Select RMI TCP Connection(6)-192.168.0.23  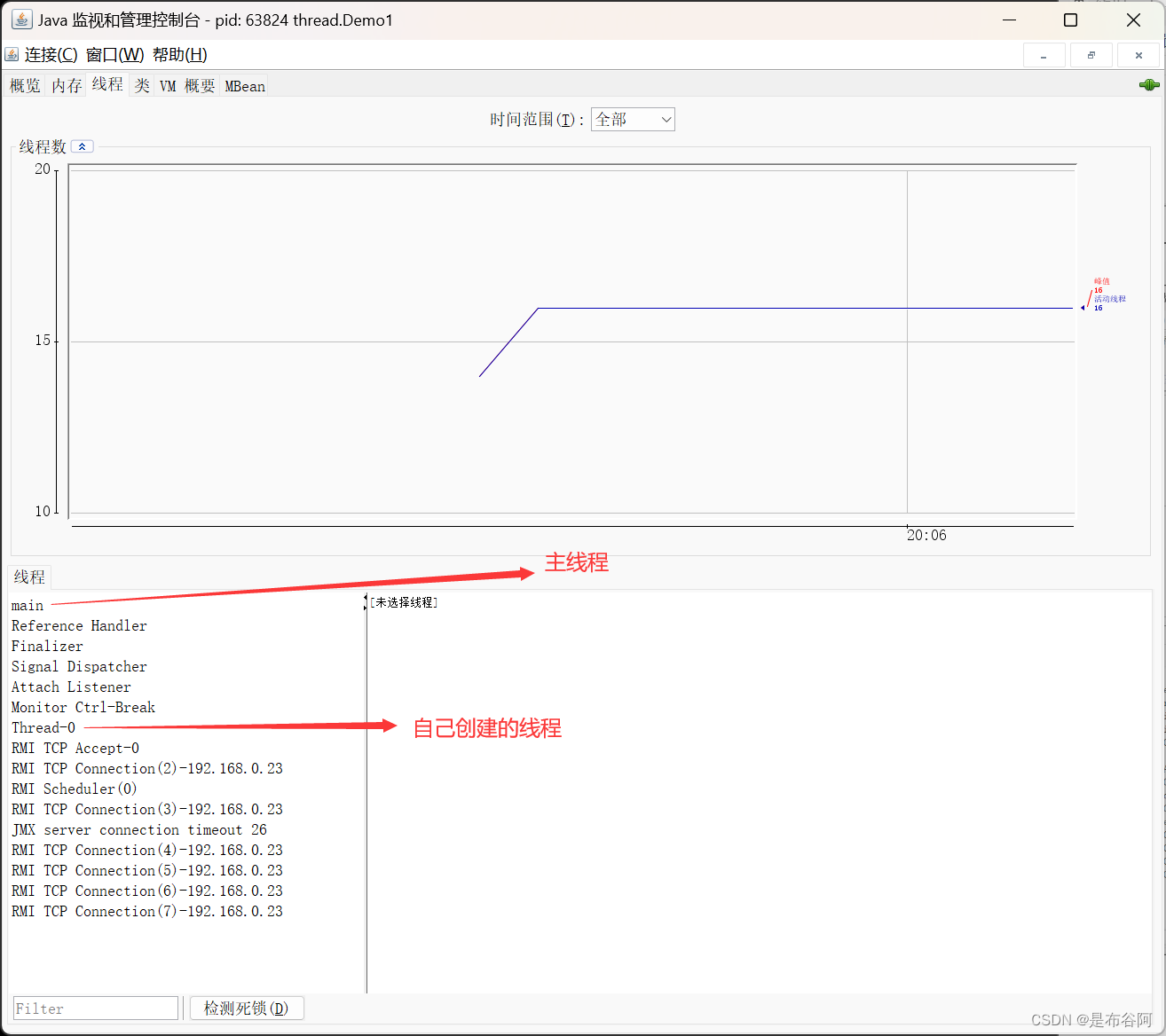(147, 891)
